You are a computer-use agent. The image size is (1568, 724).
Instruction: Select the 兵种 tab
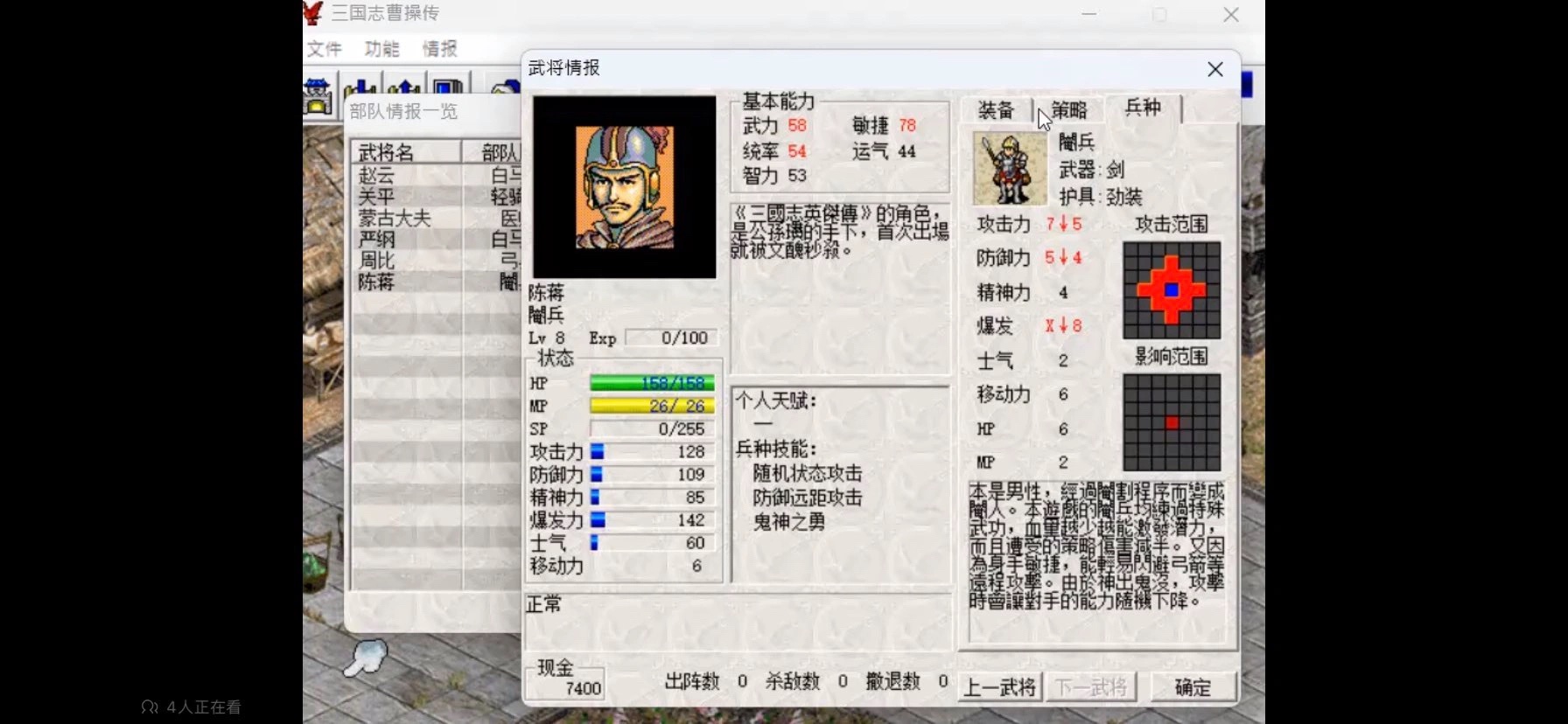[1143, 108]
